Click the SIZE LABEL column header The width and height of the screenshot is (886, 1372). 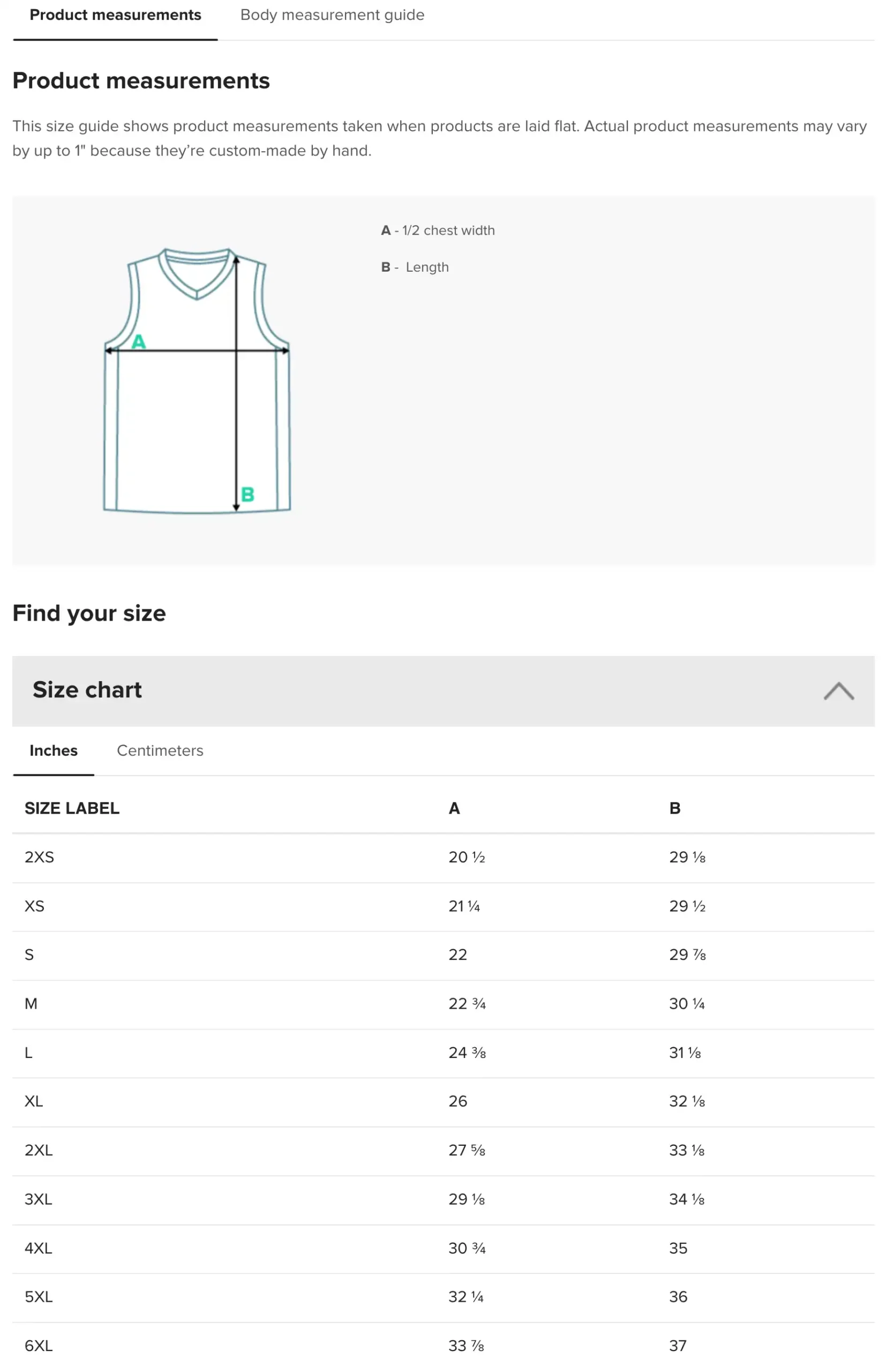pos(72,808)
